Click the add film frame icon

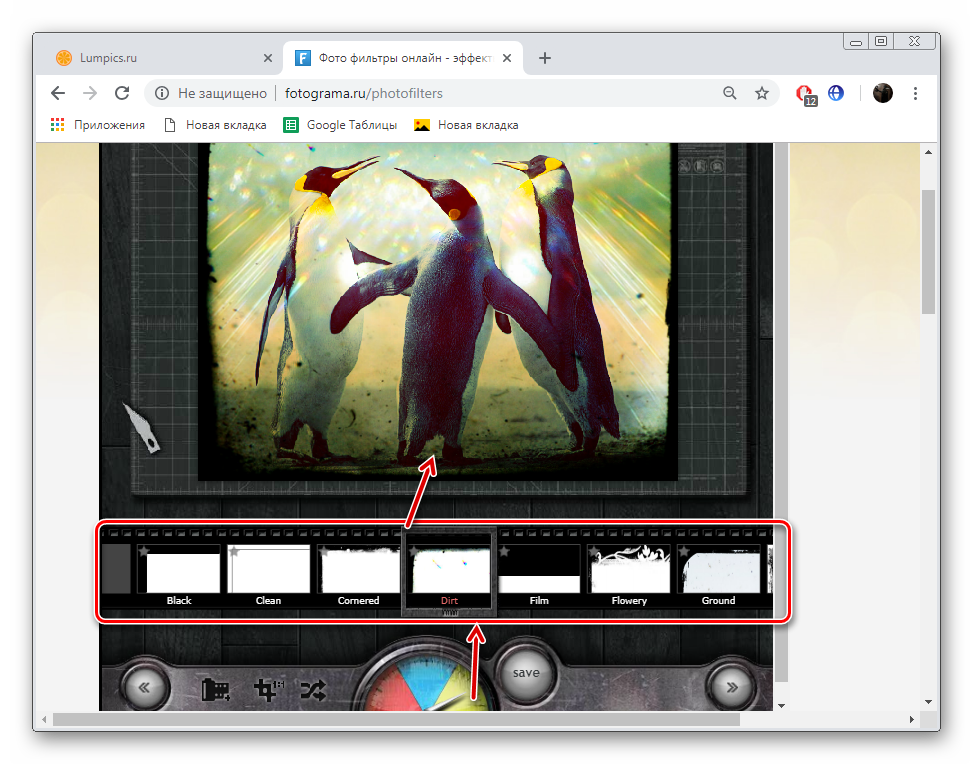(x=215, y=690)
